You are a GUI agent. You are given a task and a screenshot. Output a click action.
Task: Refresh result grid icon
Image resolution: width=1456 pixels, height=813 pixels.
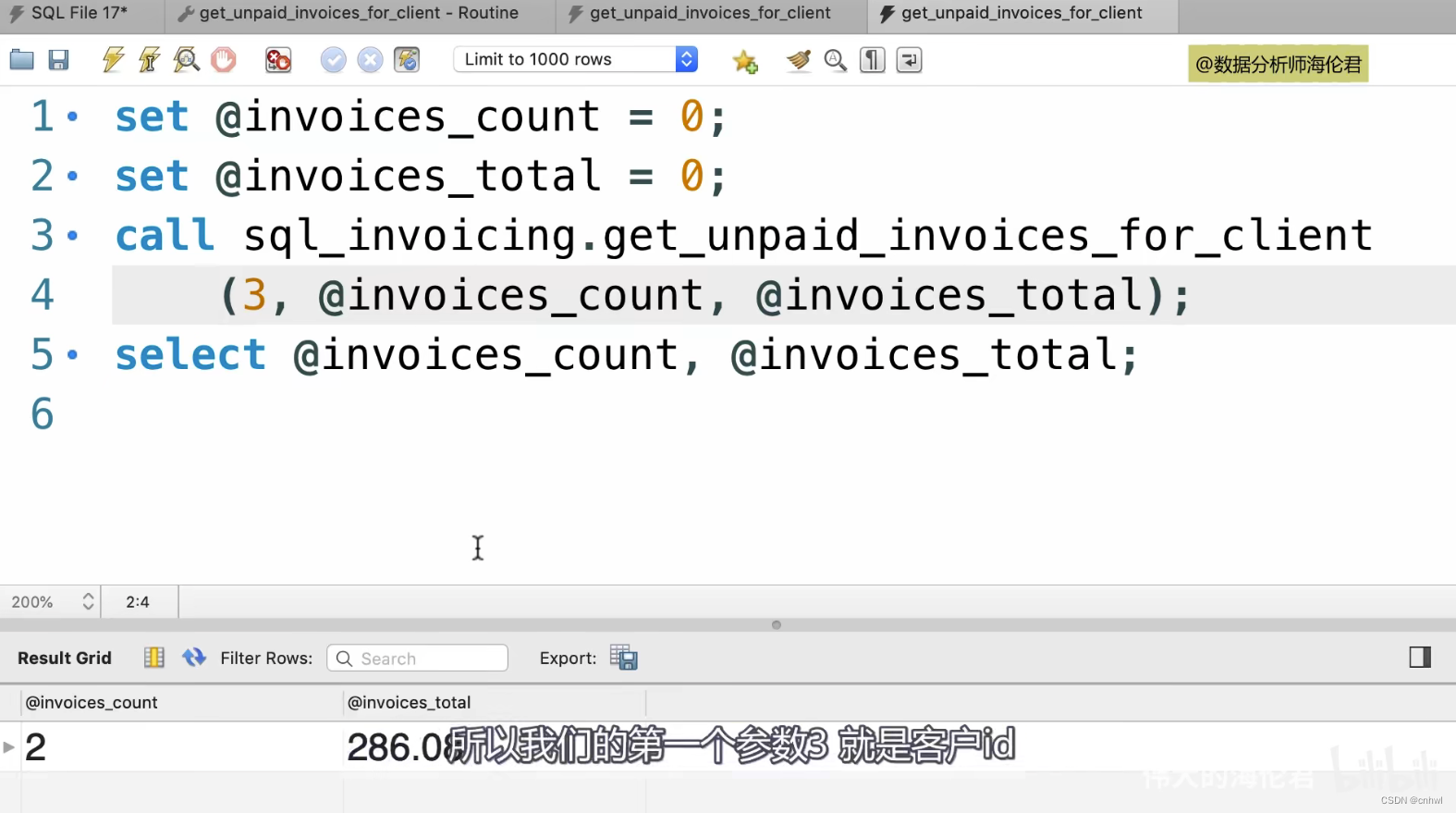click(194, 658)
